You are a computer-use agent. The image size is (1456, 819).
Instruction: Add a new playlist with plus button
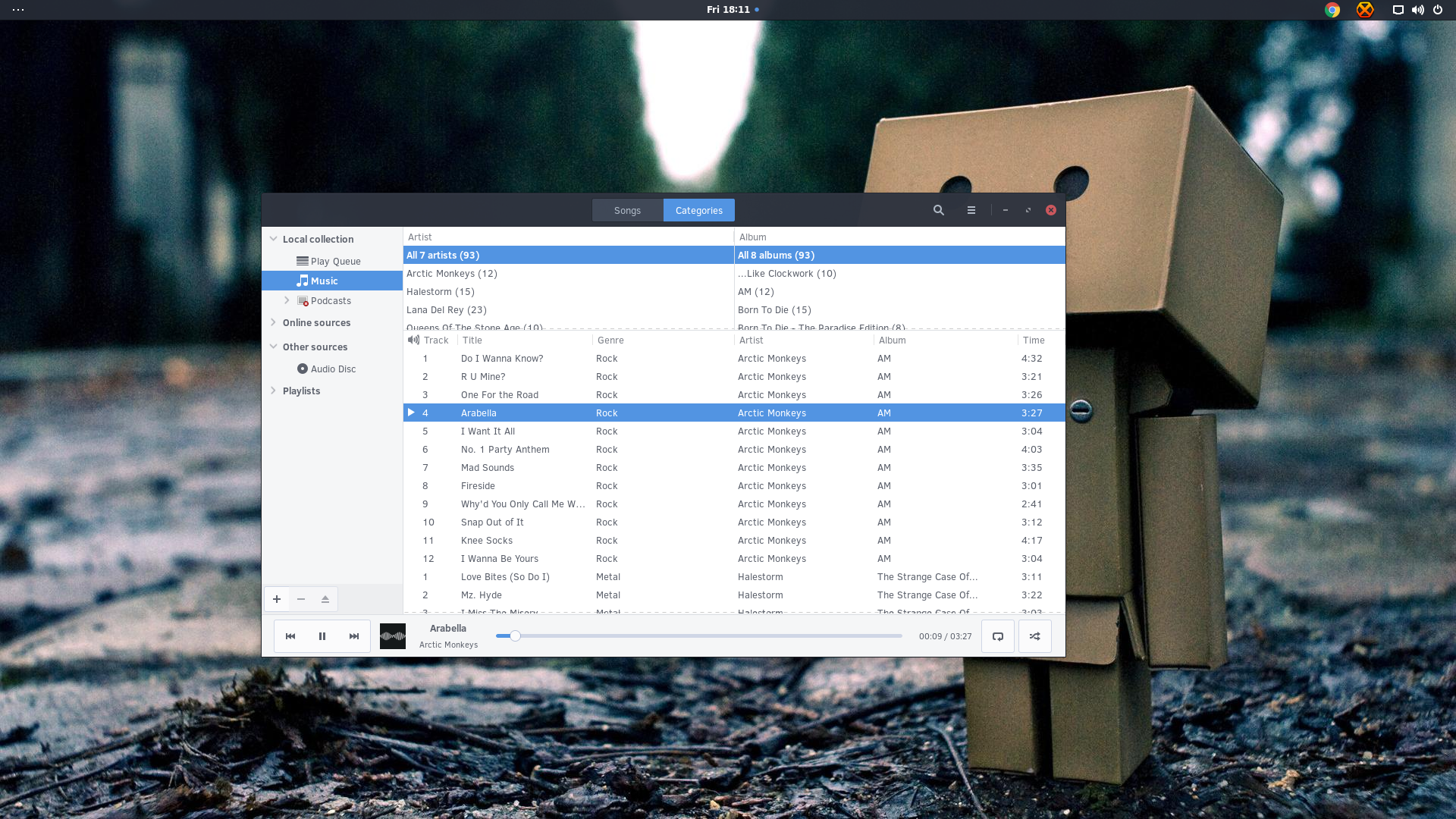(277, 599)
